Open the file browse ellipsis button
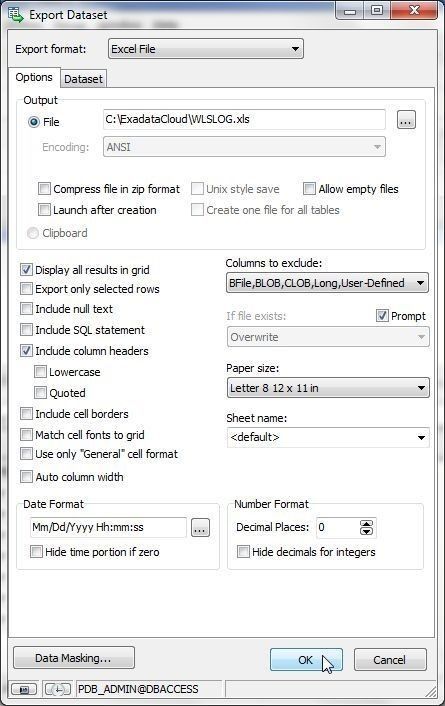Viewport: 445px width, 706px height. click(x=406, y=120)
